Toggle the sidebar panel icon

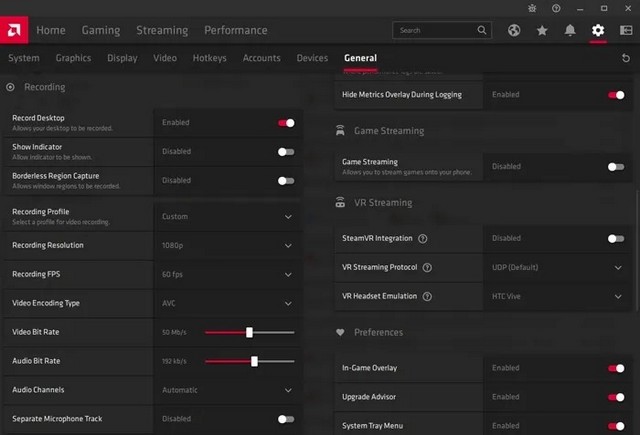(x=626, y=30)
